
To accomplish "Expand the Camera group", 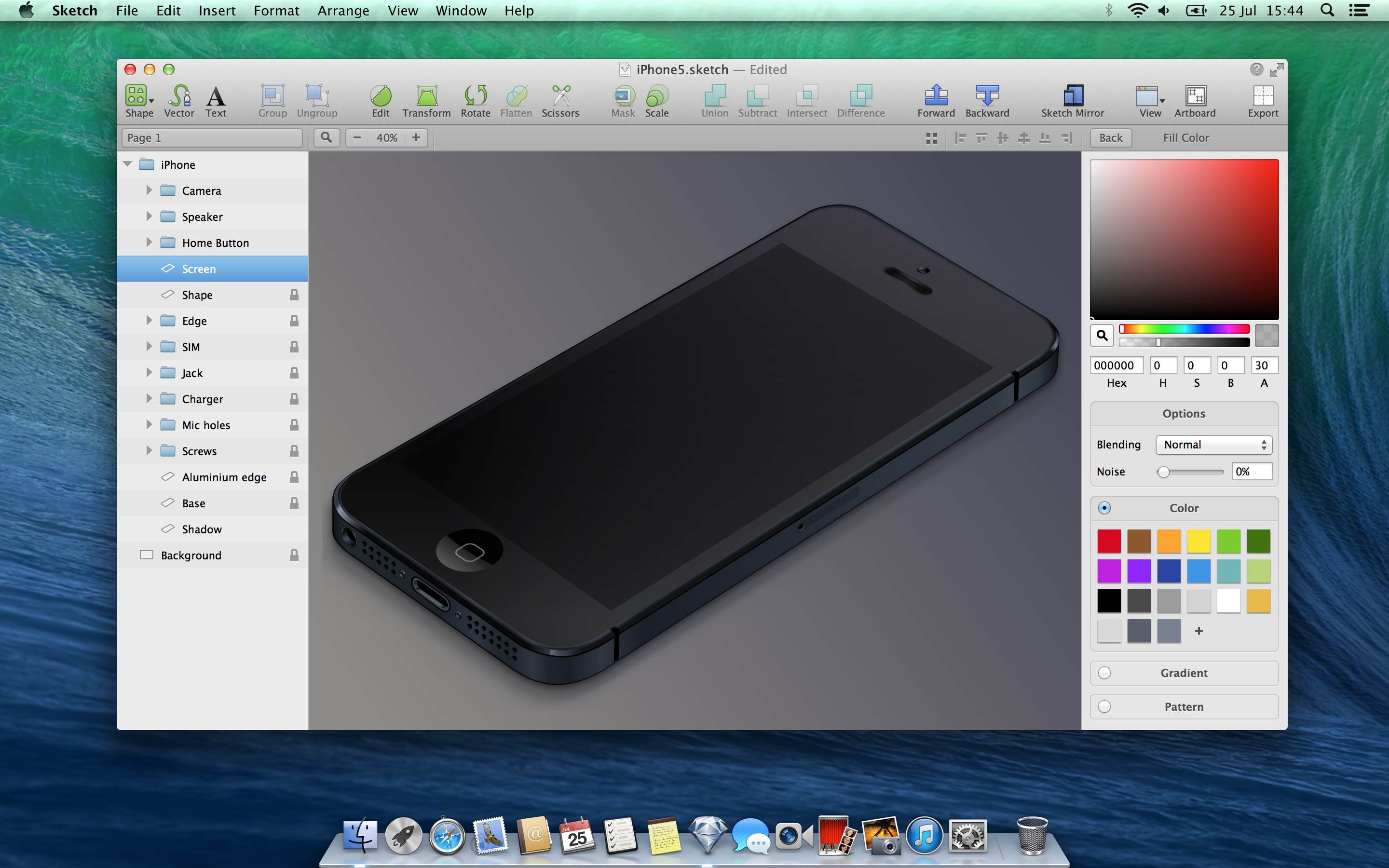I will click(149, 190).
